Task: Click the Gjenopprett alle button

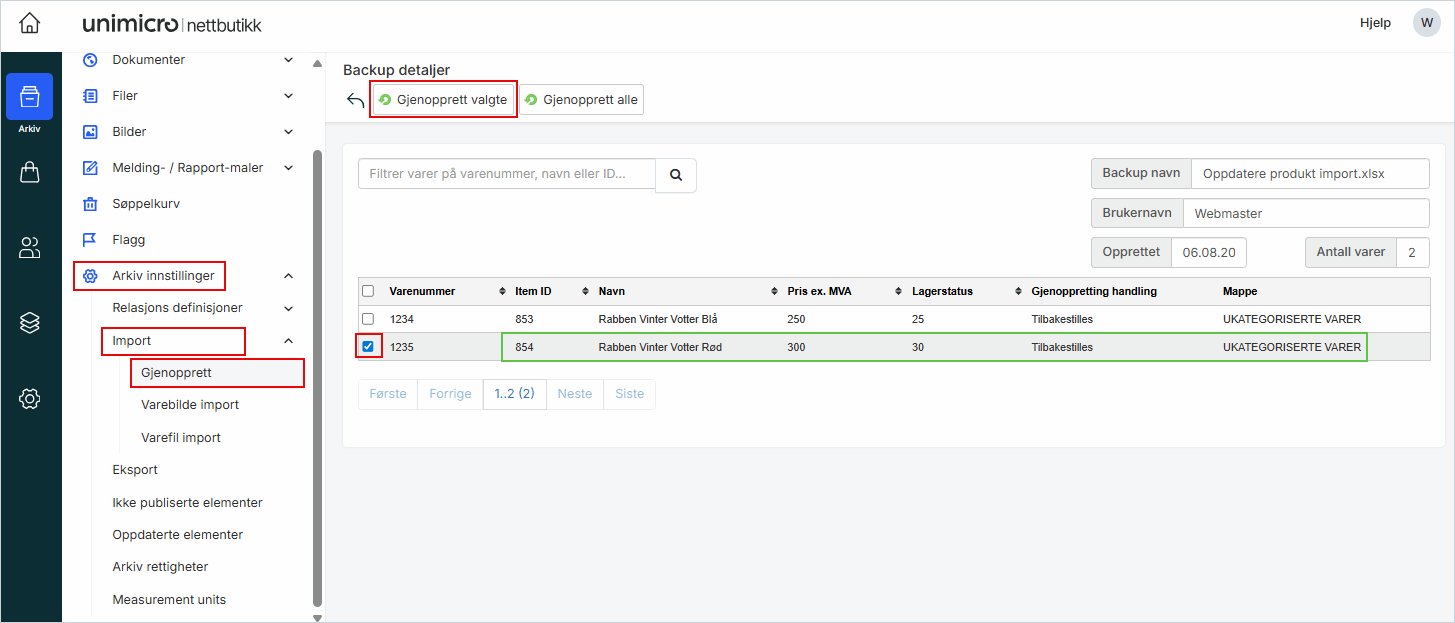Action: (581, 100)
